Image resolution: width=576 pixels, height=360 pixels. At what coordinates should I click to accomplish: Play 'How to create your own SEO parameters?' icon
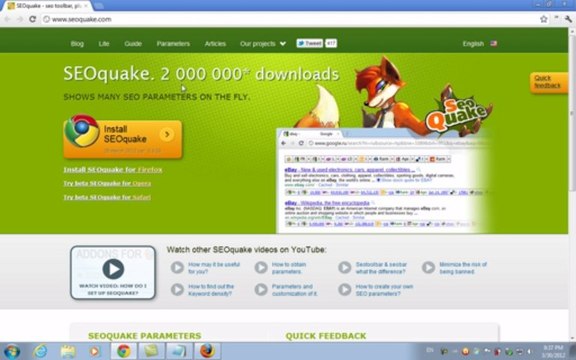coord(345,289)
